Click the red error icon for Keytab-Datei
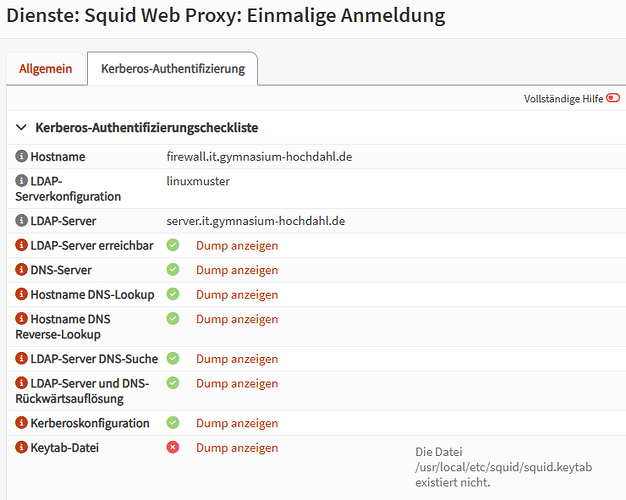This screenshot has height=500, width=626. (173, 447)
